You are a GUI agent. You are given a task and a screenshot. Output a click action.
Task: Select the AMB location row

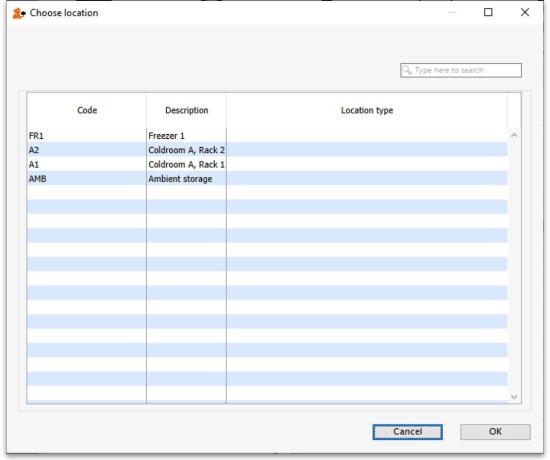point(267,179)
